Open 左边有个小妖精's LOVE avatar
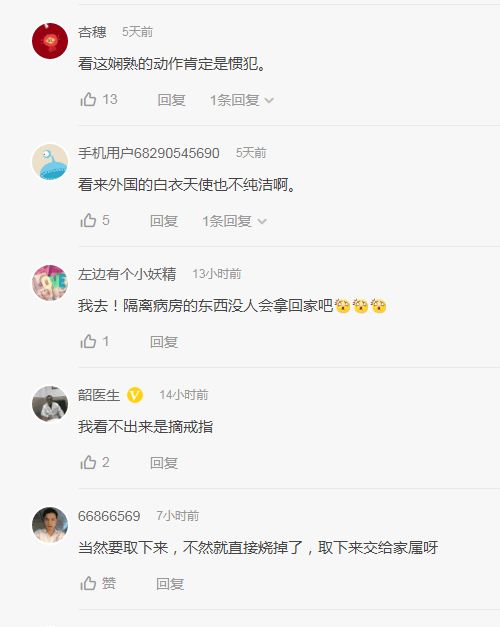Viewport: 500px width, 627px height. [x=50, y=283]
